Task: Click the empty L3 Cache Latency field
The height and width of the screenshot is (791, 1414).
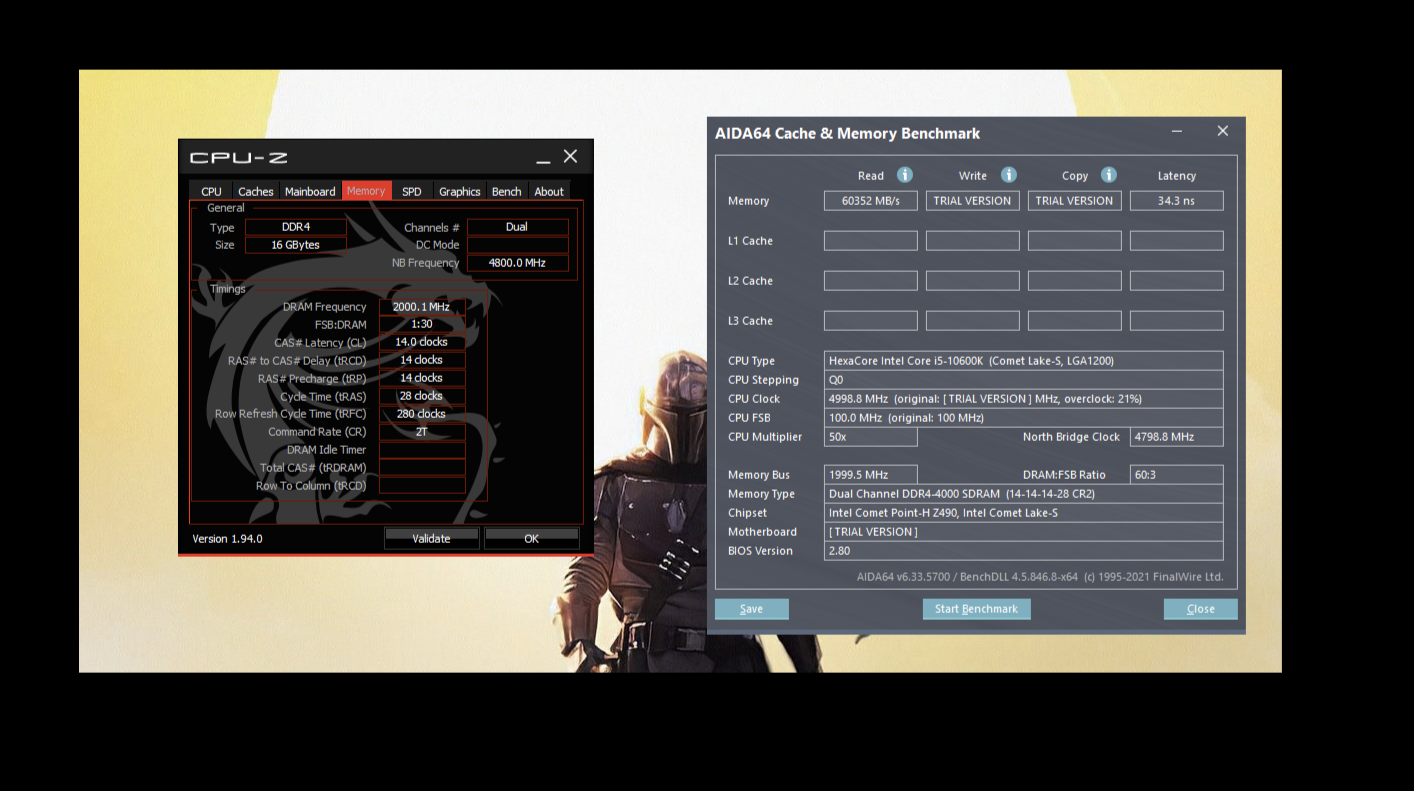Action: (x=1177, y=321)
